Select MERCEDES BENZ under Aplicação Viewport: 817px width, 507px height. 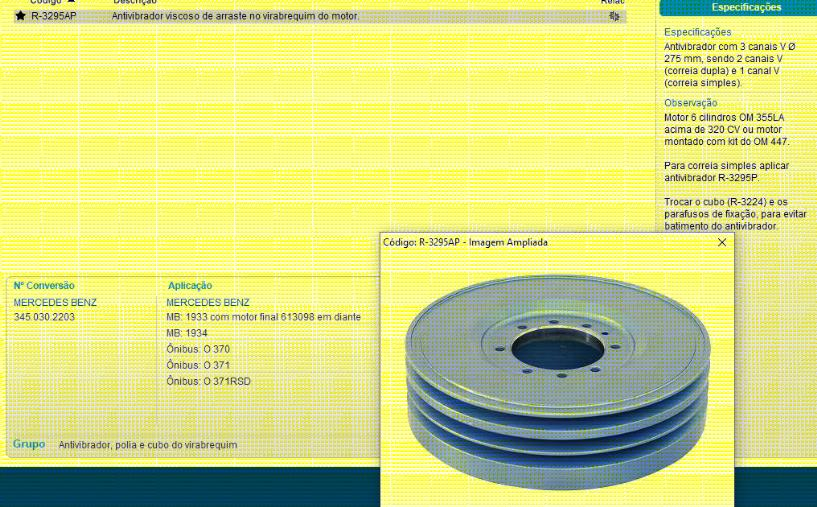pyautogui.click(x=208, y=302)
